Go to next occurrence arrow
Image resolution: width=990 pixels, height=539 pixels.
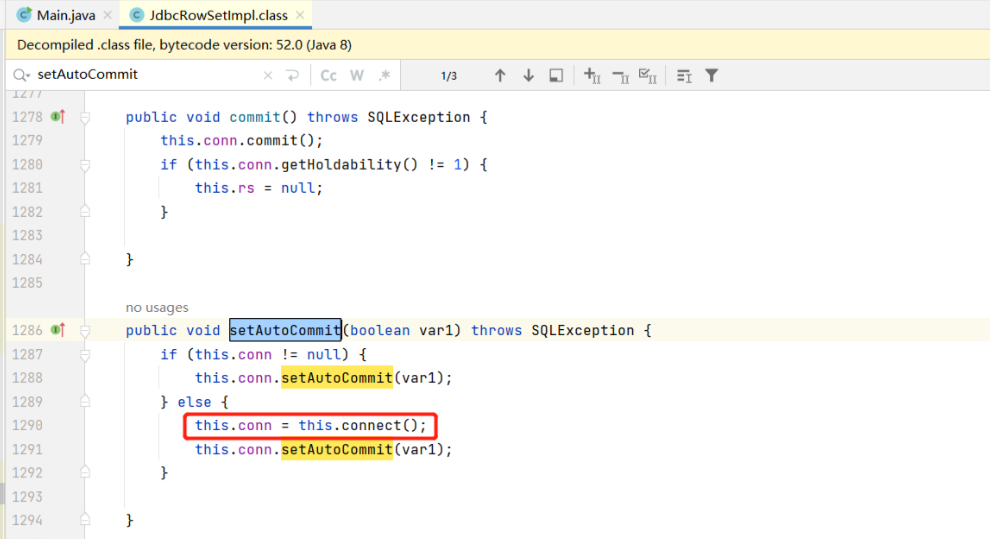(528, 76)
